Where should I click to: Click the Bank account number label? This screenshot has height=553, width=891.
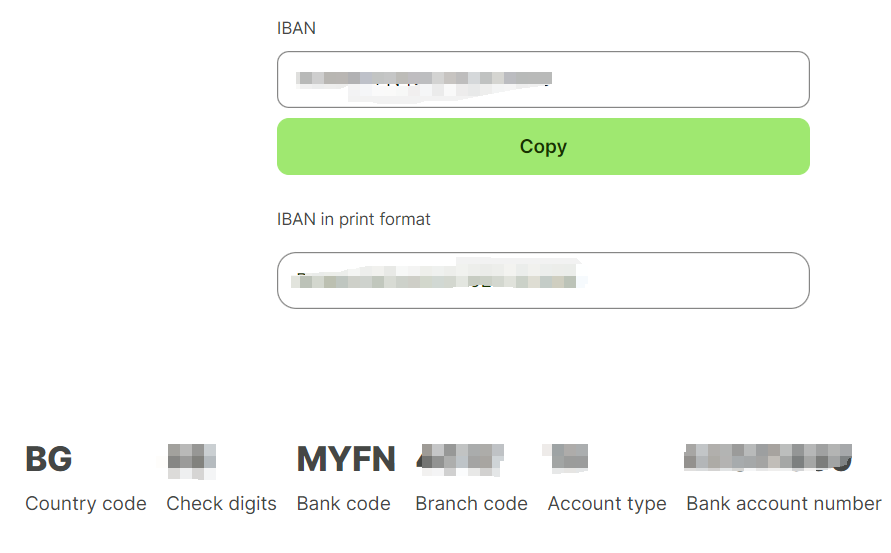click(x=784, y=503)
